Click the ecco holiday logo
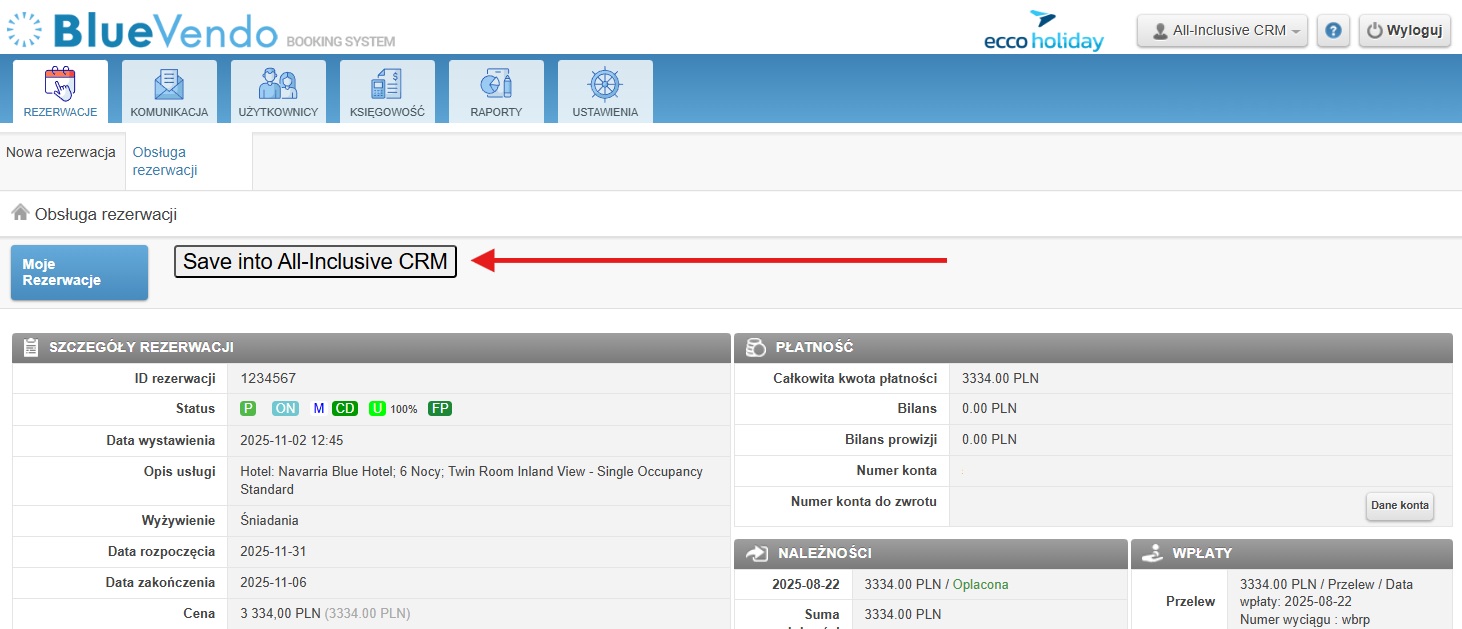Viewport: 1462px width, 629px height. point(1043,31)
